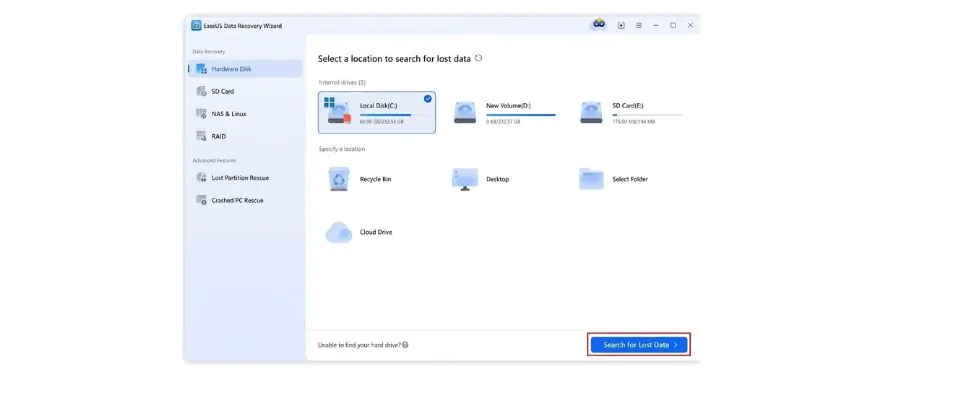
Task: Click the RAID sidebar icon
Action: [201, 136]
